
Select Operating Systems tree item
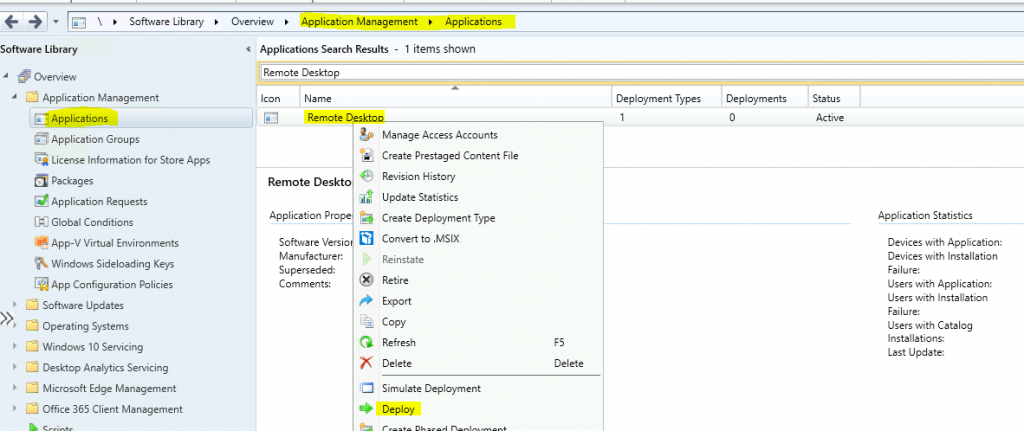(x=86, y=326)
